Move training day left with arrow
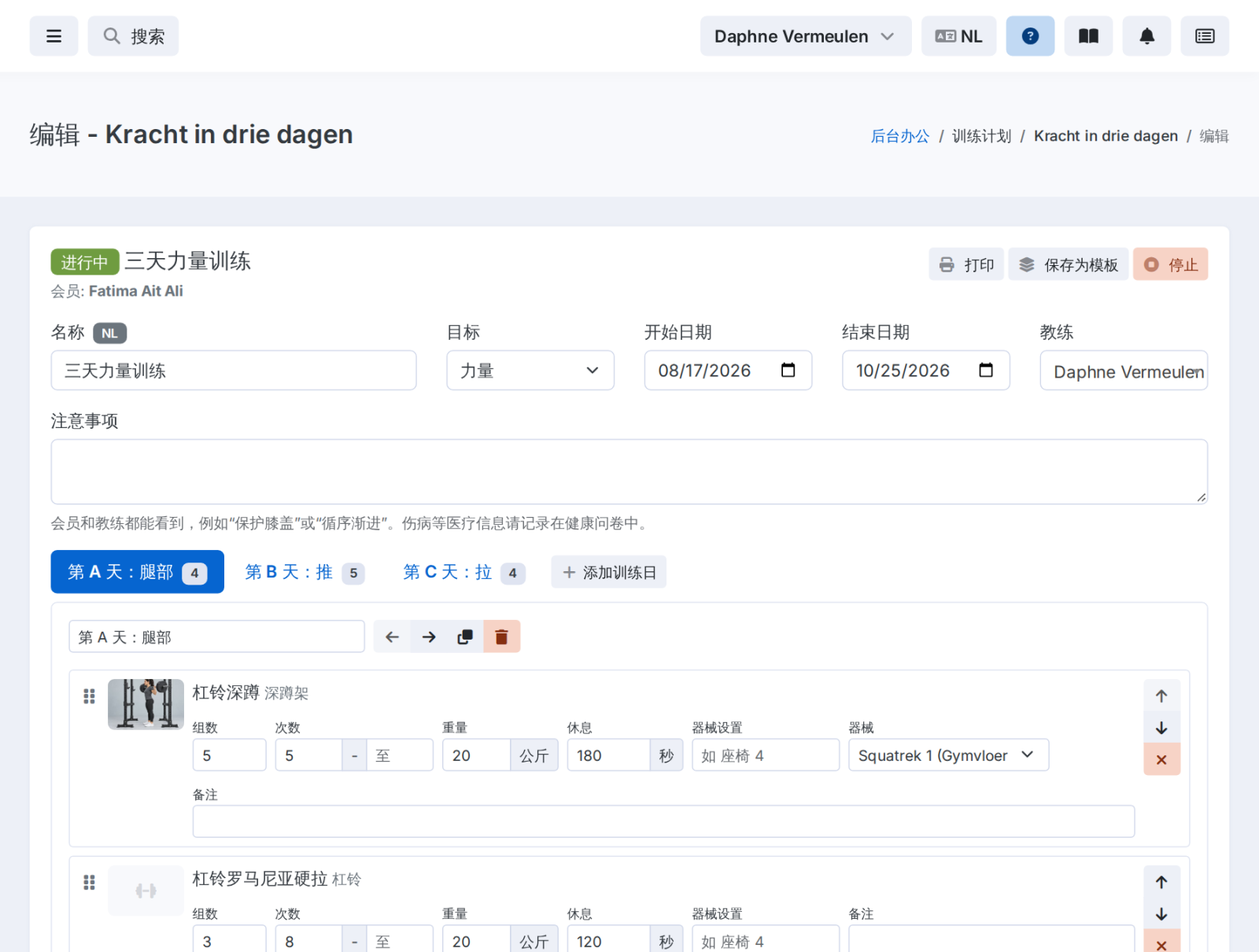 click(392, 637)
